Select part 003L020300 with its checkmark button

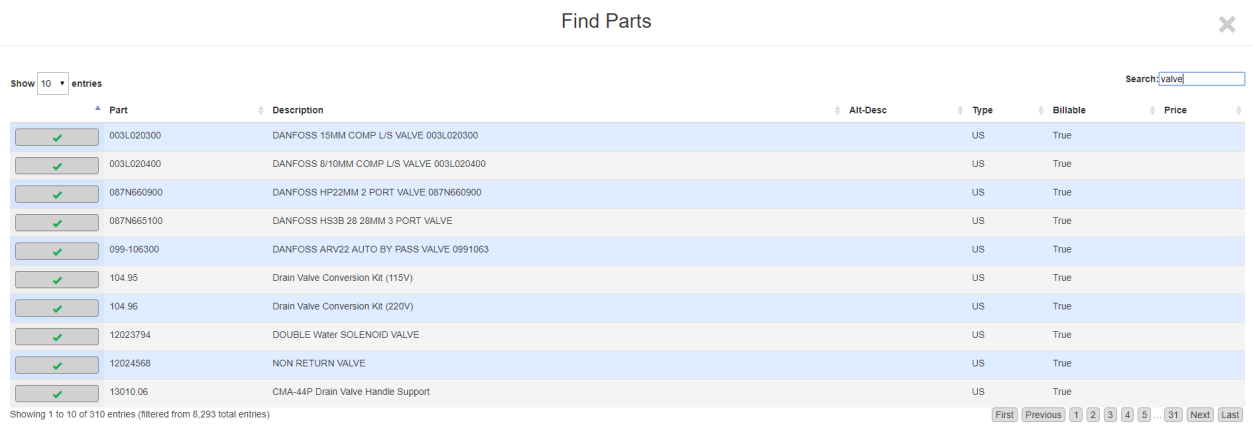(x=57, y=137)
